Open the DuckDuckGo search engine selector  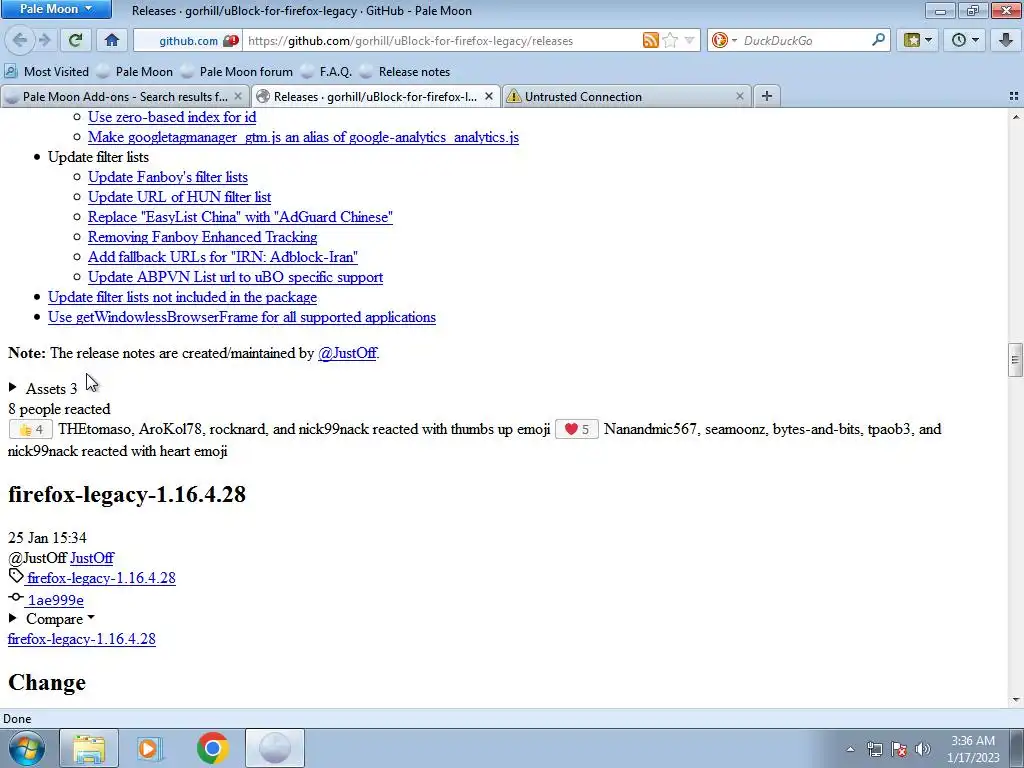pyautogui.click(x=724, y=40)
